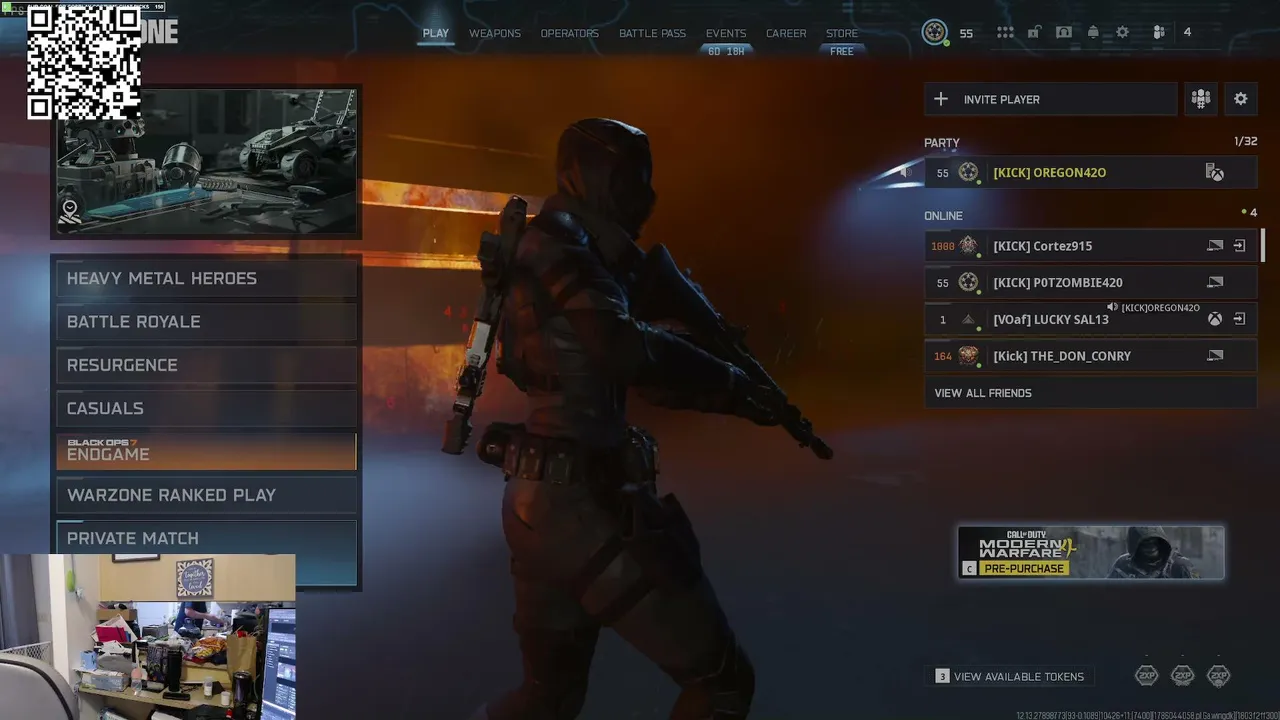This screenshot has height=720, width=1280.
Task: Select HEAVY METAL HEROES mode
Action: click(x=206, y=279)
